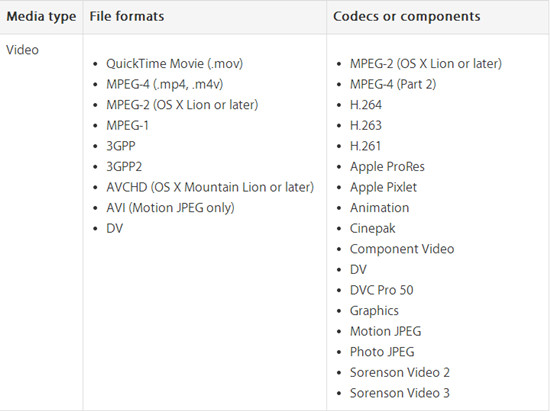Select the Cinepak codec entry
The height and width of the screenshot is (411, 550).
pyautogui.click(x=373, y=229)
